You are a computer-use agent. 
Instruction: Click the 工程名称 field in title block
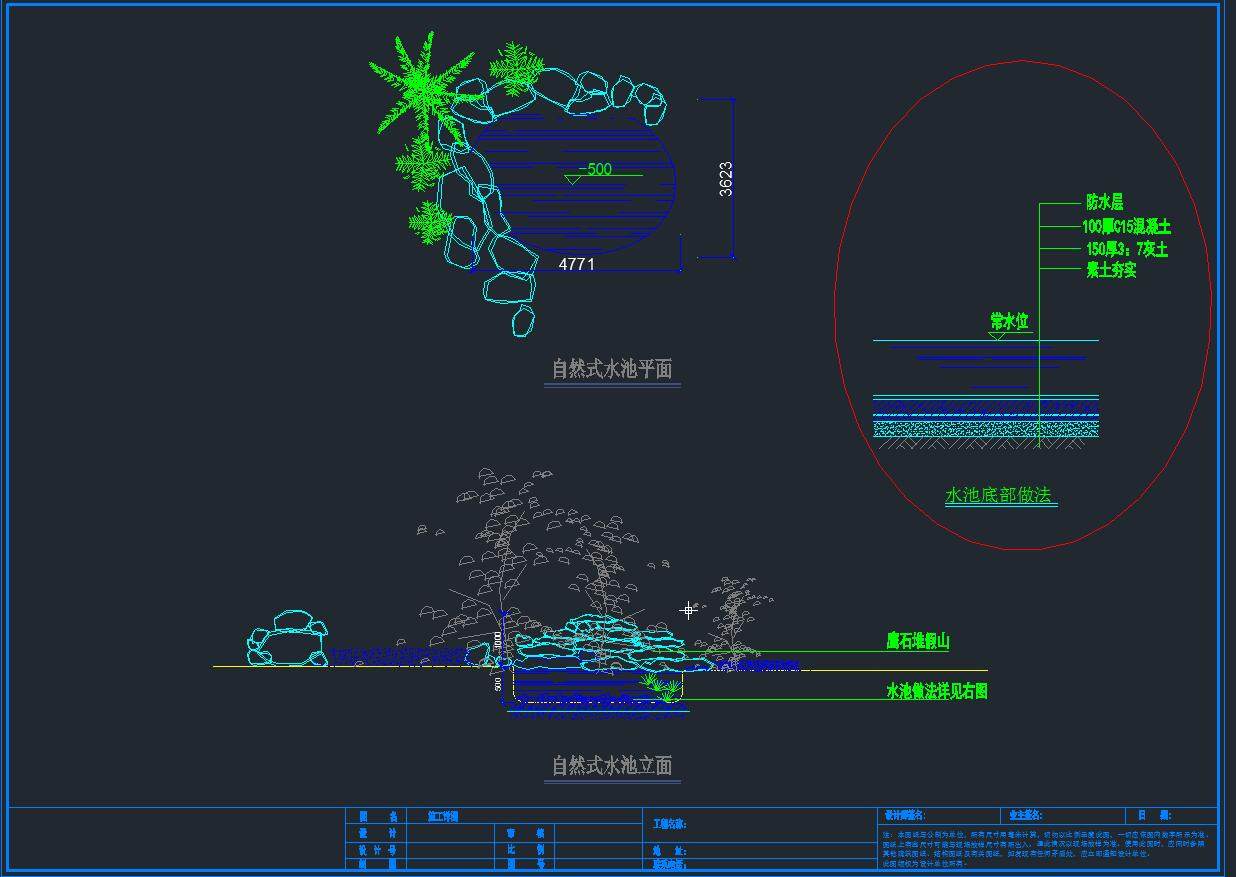(670, 825)
